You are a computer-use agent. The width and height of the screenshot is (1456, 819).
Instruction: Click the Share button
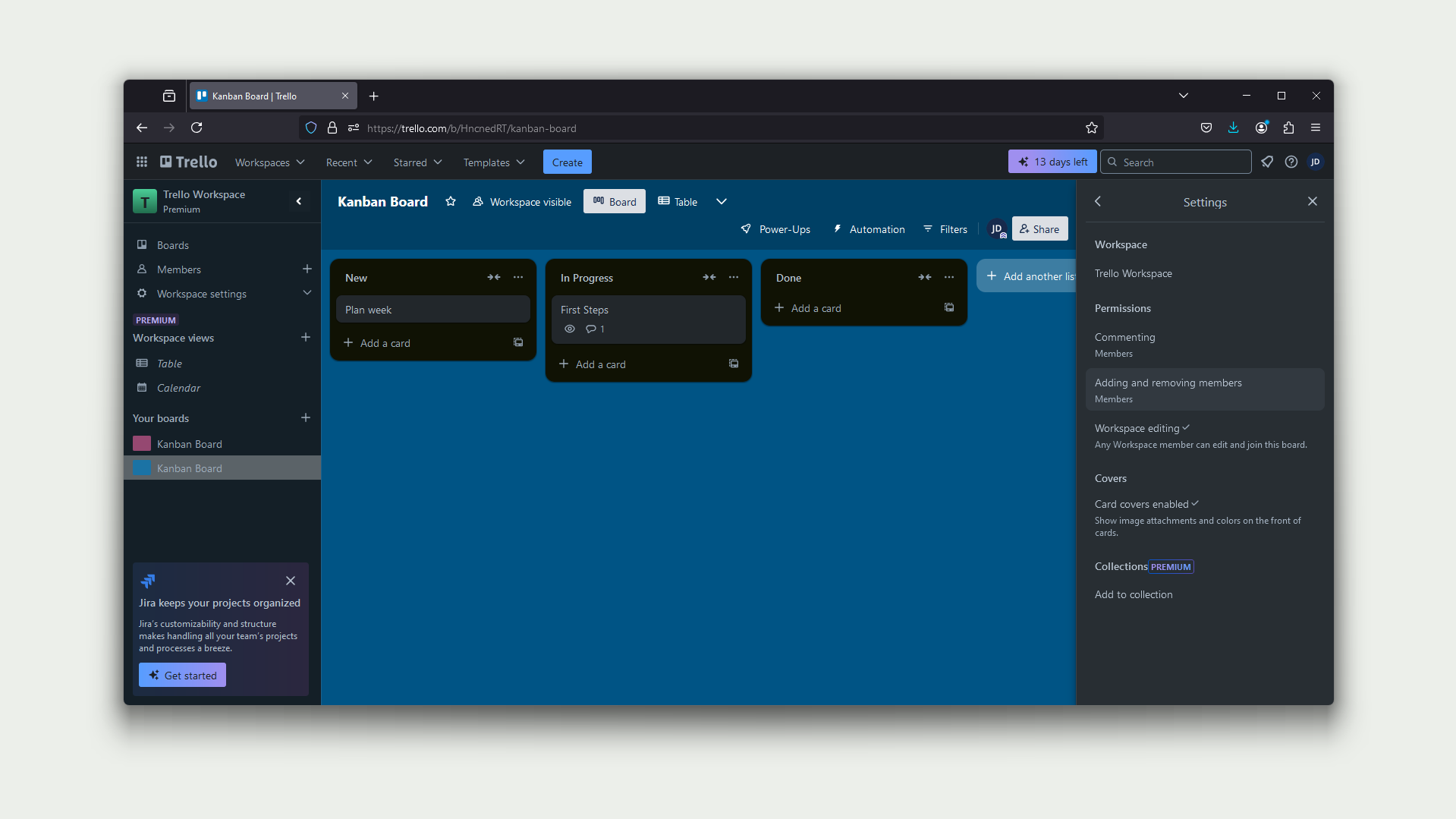point(1039,228)
